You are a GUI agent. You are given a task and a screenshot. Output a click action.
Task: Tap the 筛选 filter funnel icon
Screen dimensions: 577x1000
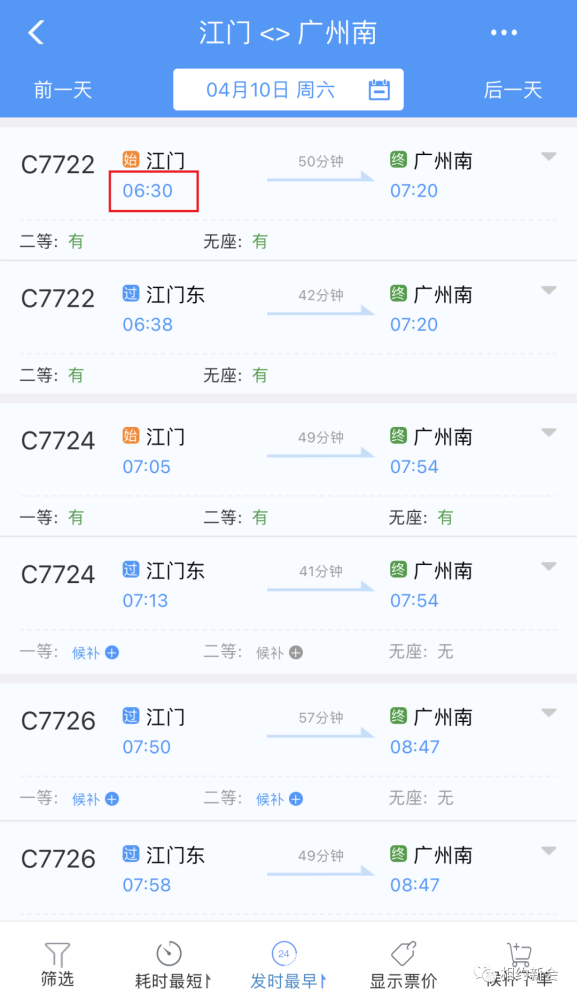57,955
